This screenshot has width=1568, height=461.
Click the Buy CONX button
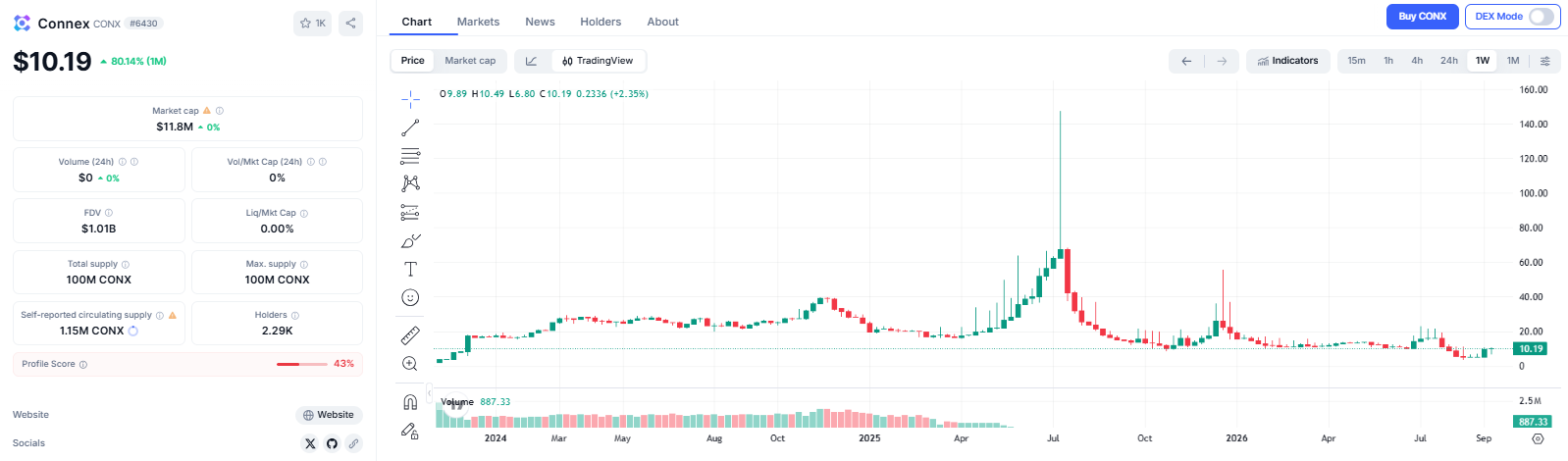click(1422, 17)
